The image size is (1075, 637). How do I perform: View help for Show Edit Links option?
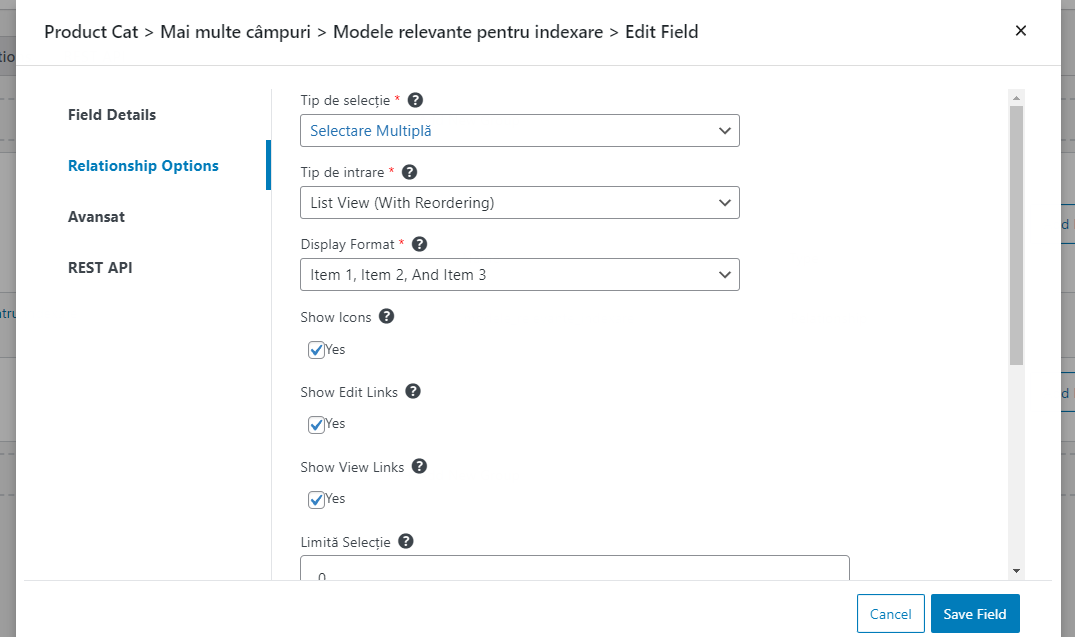coord(413,391)
